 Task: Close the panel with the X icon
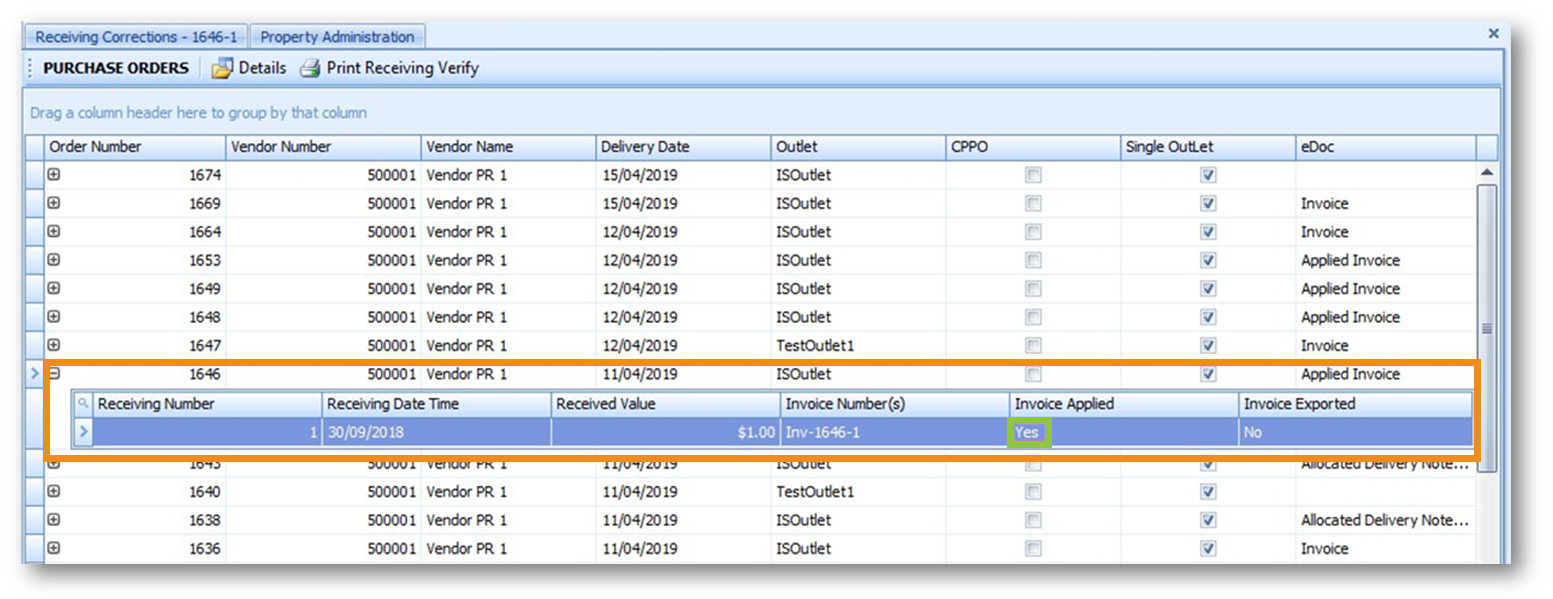pyautogui.click(x=1493, y=33)
